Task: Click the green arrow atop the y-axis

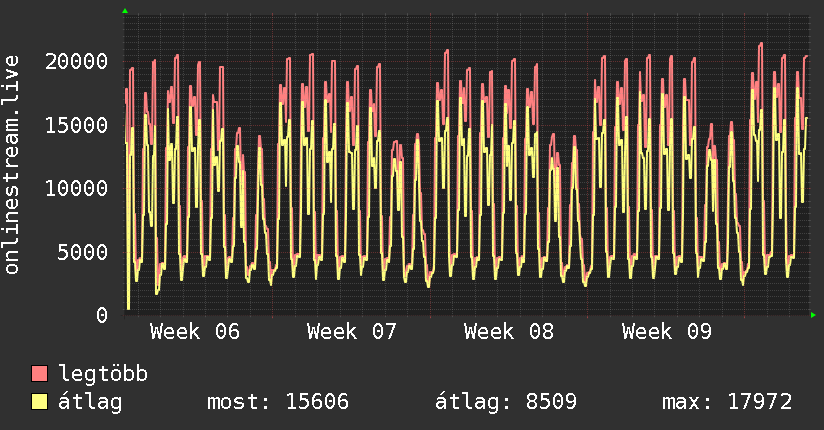Action: coord(124,11)
